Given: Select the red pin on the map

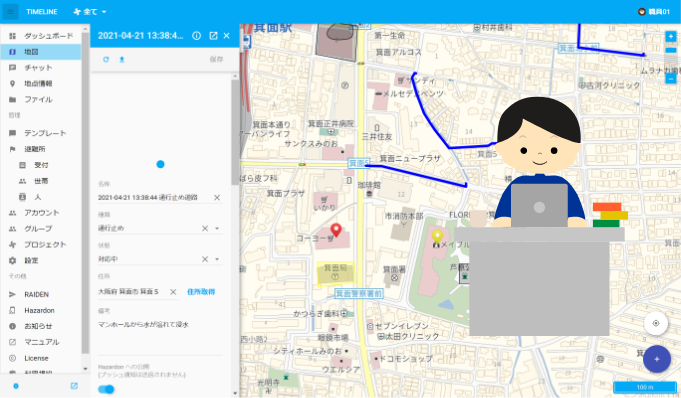Looking at the screenshot, I should 336,229.
